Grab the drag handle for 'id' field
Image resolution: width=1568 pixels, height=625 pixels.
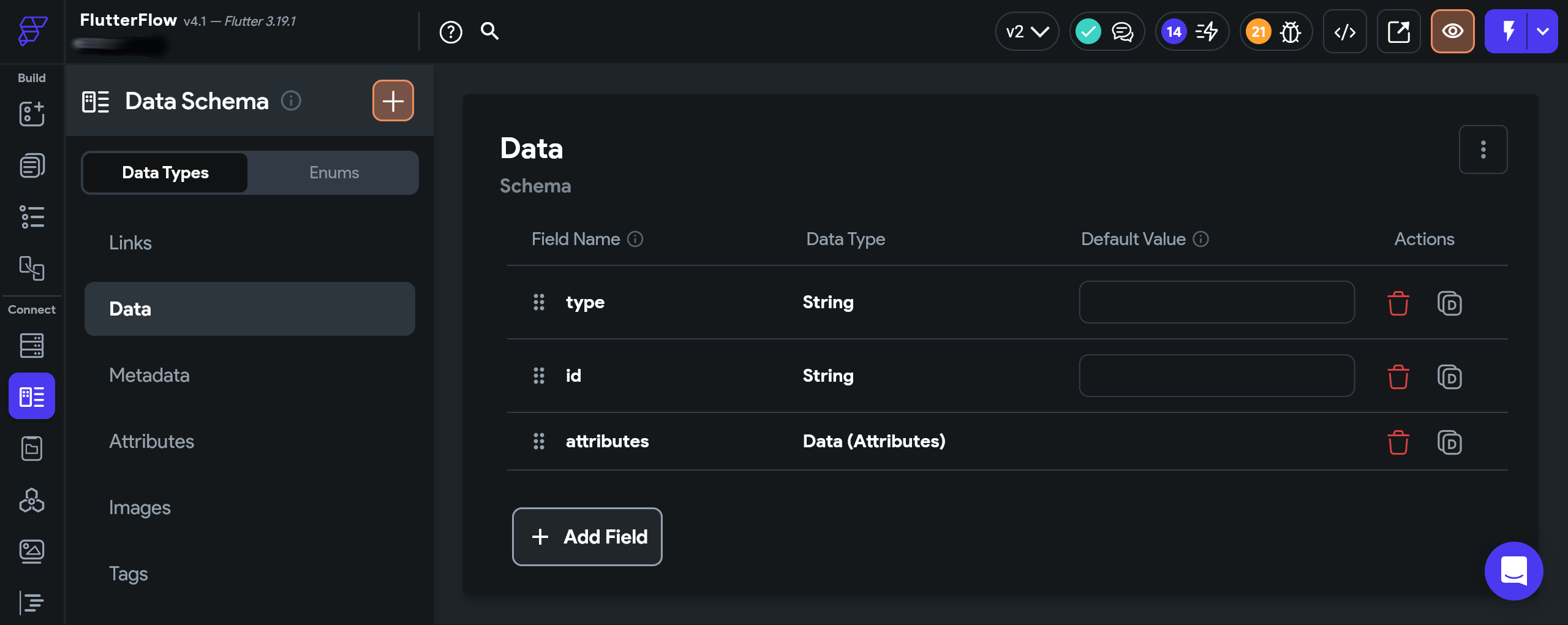[538, 376]
